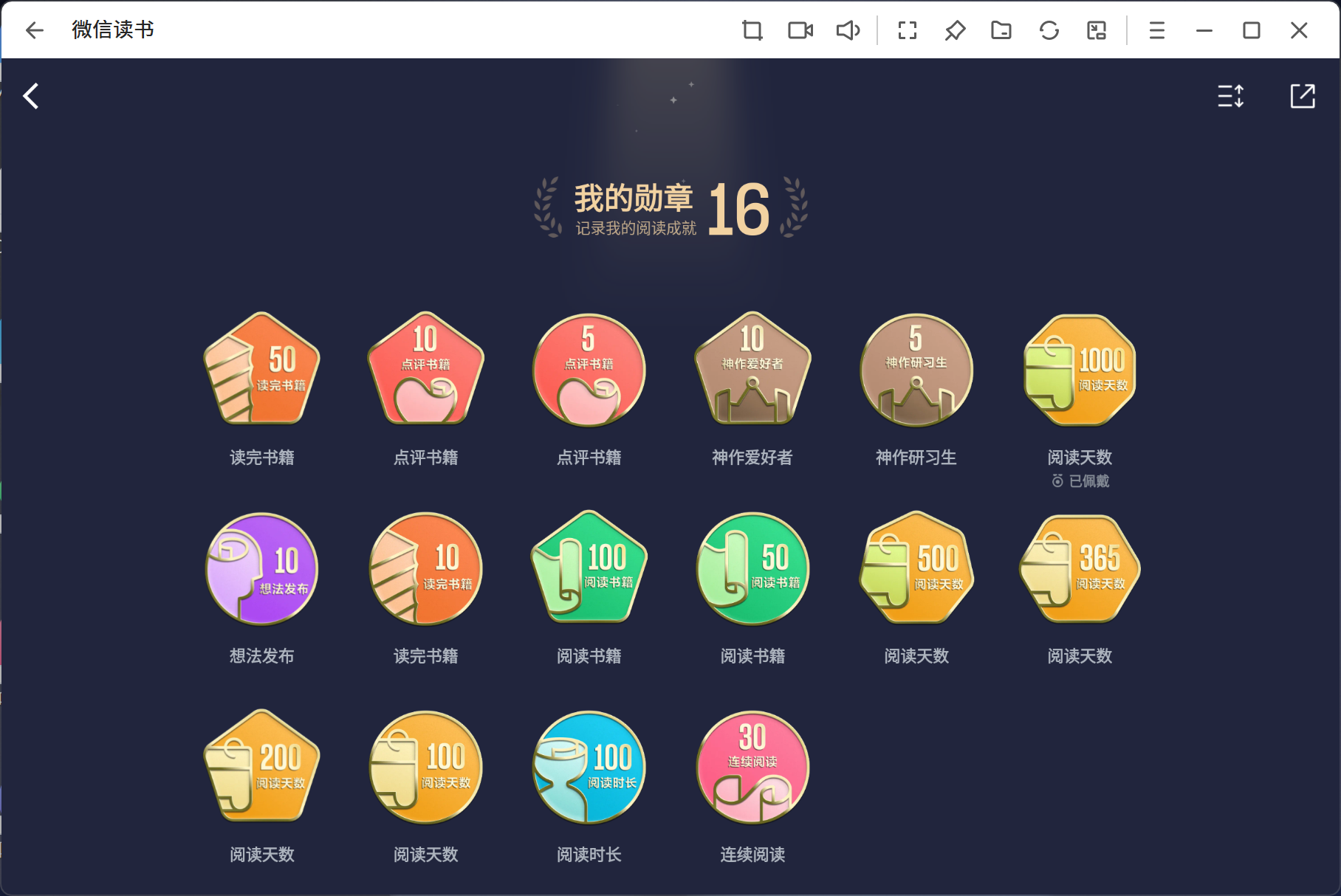1341x896 pixels.
Task: Go back using title bar arrow
Action: click(x=35, y=30)
